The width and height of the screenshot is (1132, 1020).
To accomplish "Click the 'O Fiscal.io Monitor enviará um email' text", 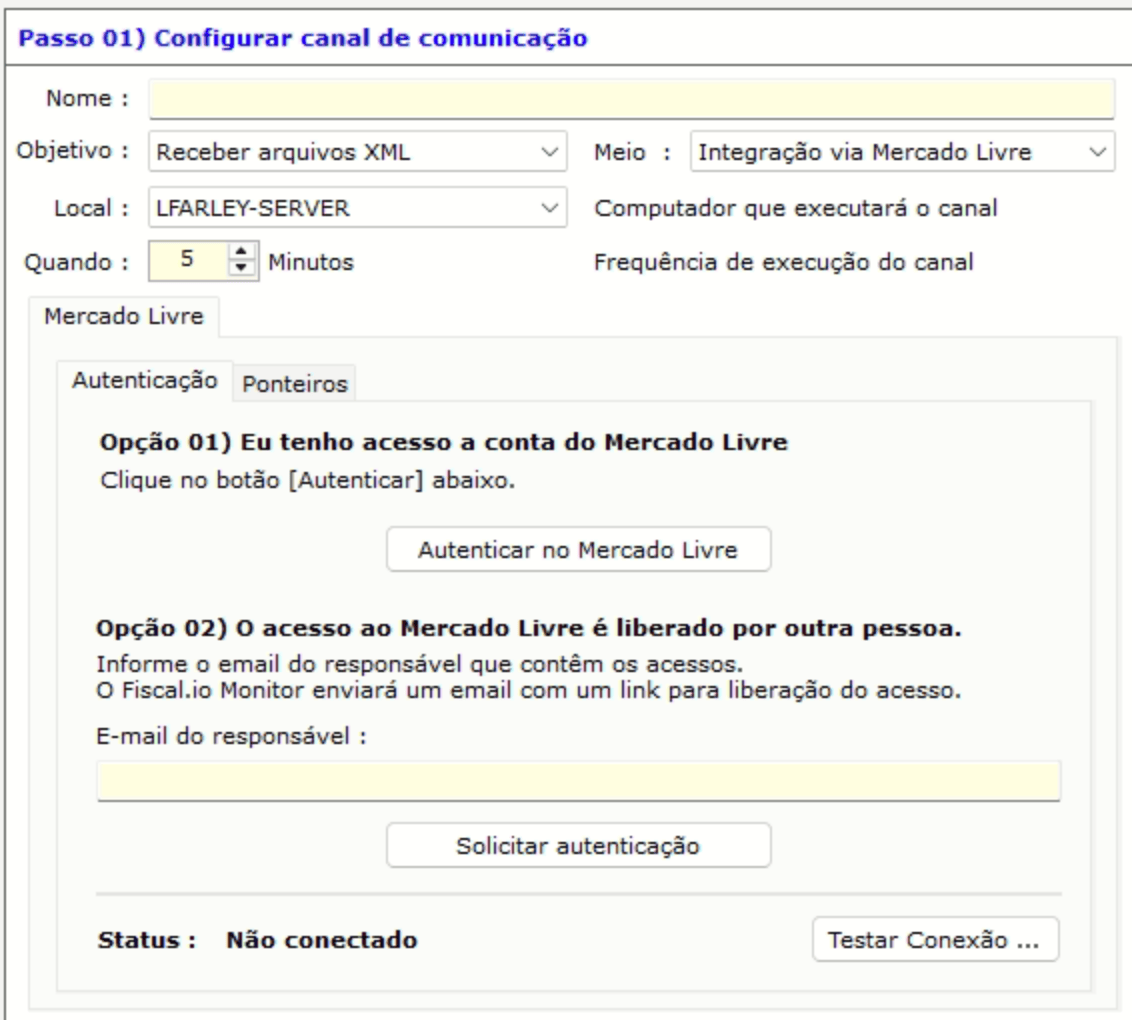I will tap(528, 691).
